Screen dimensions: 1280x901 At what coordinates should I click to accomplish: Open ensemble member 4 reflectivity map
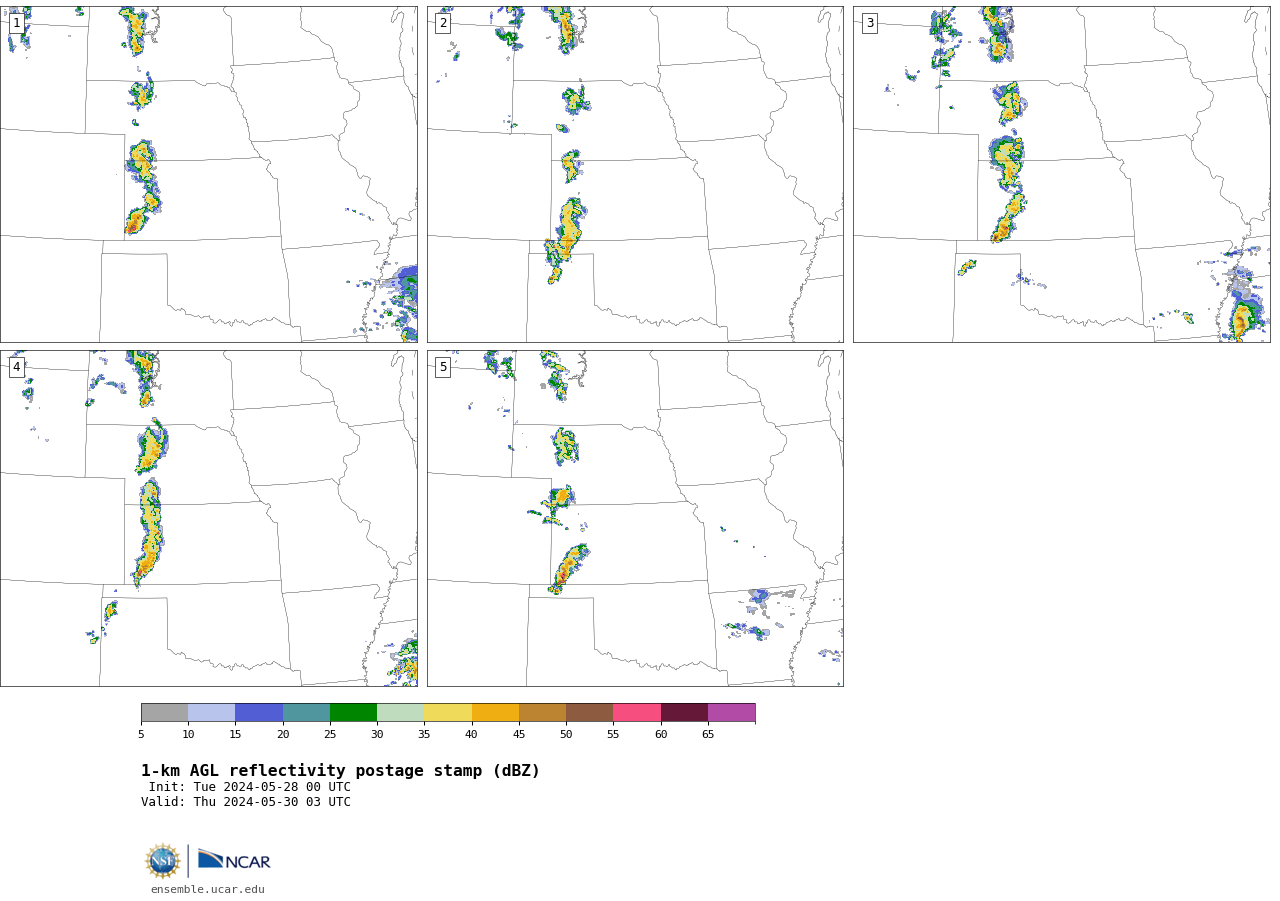[x=209, y=518]
